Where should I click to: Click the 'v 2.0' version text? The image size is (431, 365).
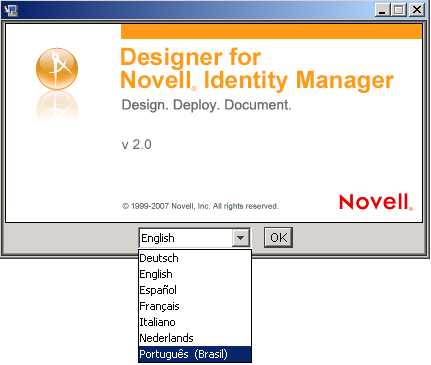[x=137, y=145]
